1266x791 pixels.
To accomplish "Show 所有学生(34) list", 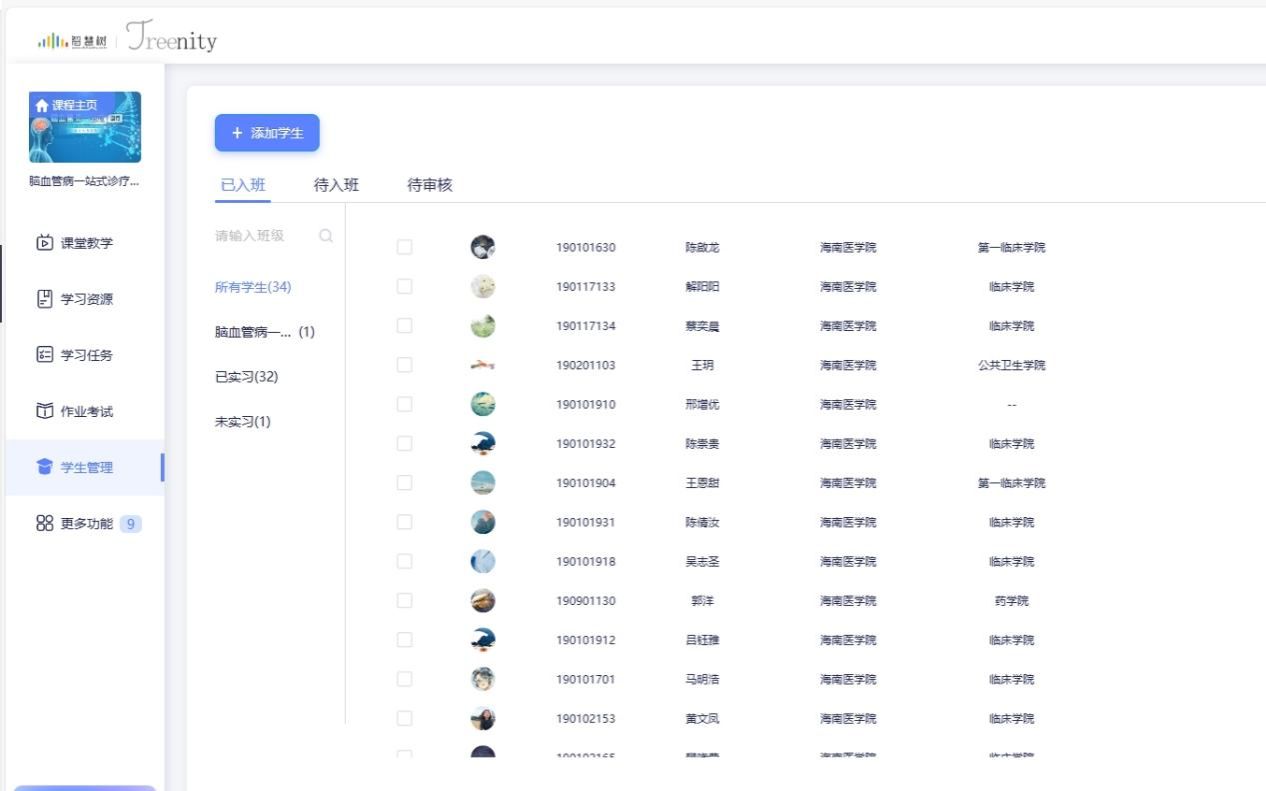I will [x=252, y=287].
